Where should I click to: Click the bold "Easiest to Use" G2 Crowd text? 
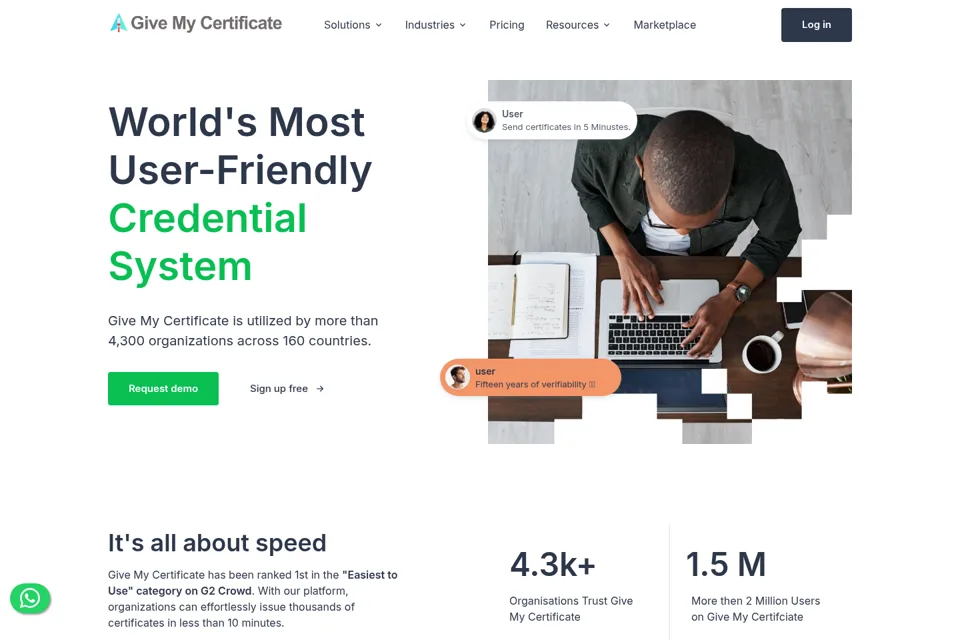tap(252, 583)
